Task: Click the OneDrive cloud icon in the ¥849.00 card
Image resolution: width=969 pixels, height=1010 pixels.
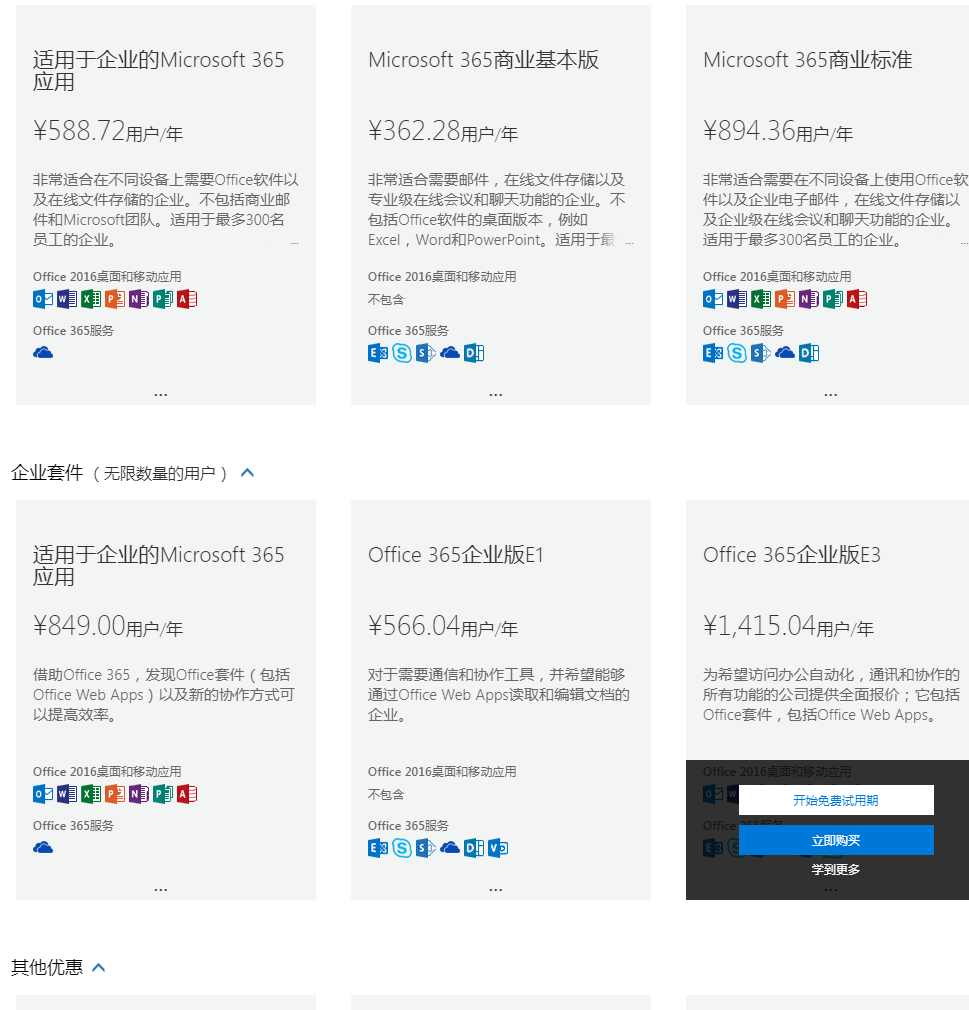Action: pyautogui.click(x=43, y=848)
